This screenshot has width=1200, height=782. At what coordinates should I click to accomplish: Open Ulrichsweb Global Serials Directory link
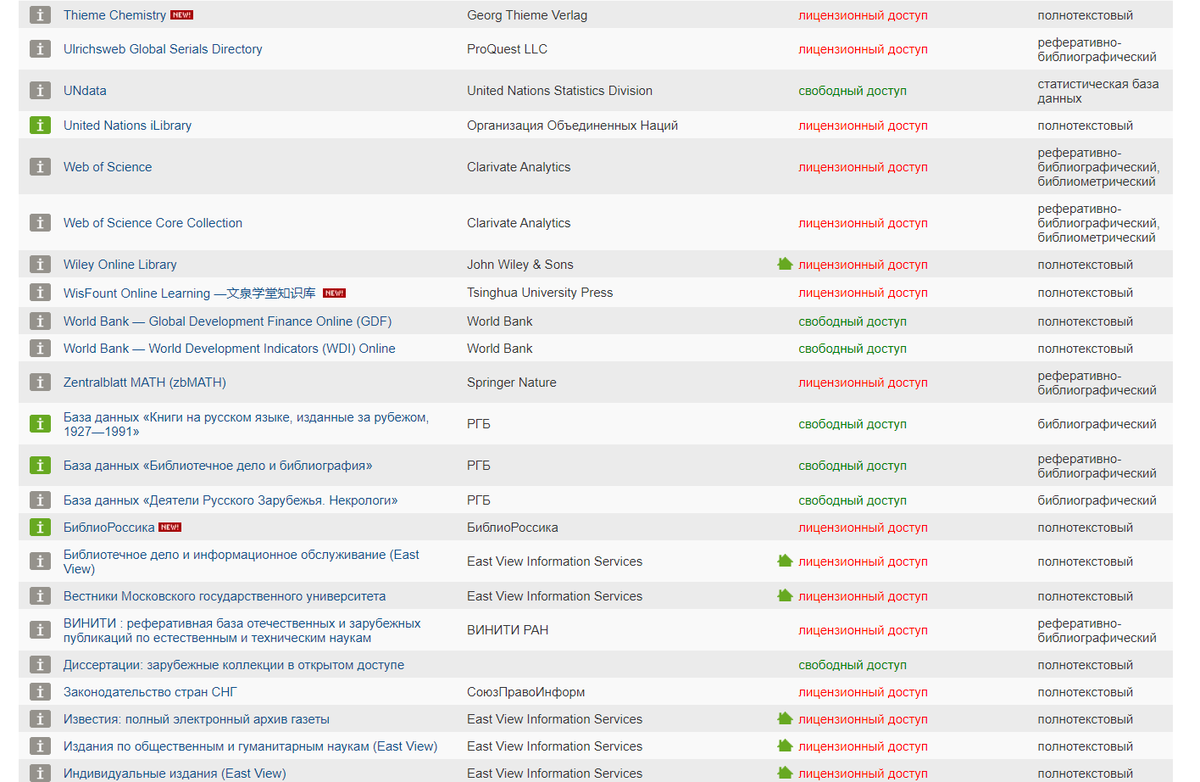point(163,49)
